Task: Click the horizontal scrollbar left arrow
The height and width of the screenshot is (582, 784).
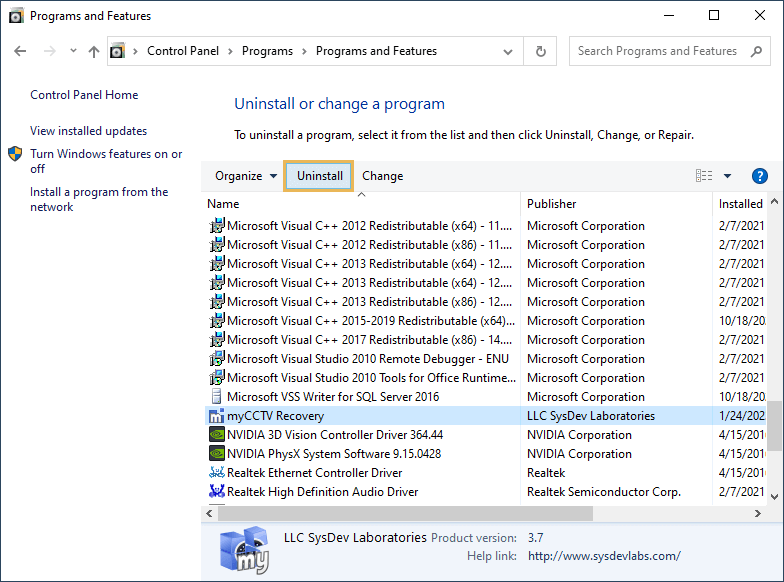Action: point(210,514)
